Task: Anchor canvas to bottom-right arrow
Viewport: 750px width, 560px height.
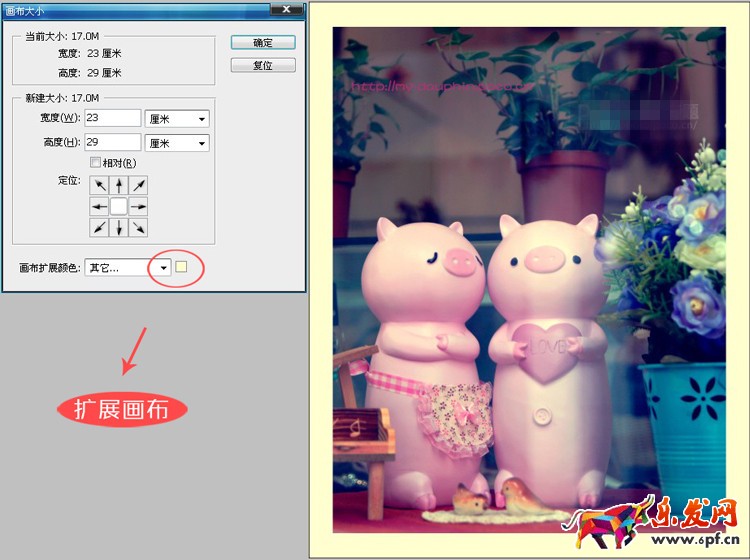Action: [139, 228]
